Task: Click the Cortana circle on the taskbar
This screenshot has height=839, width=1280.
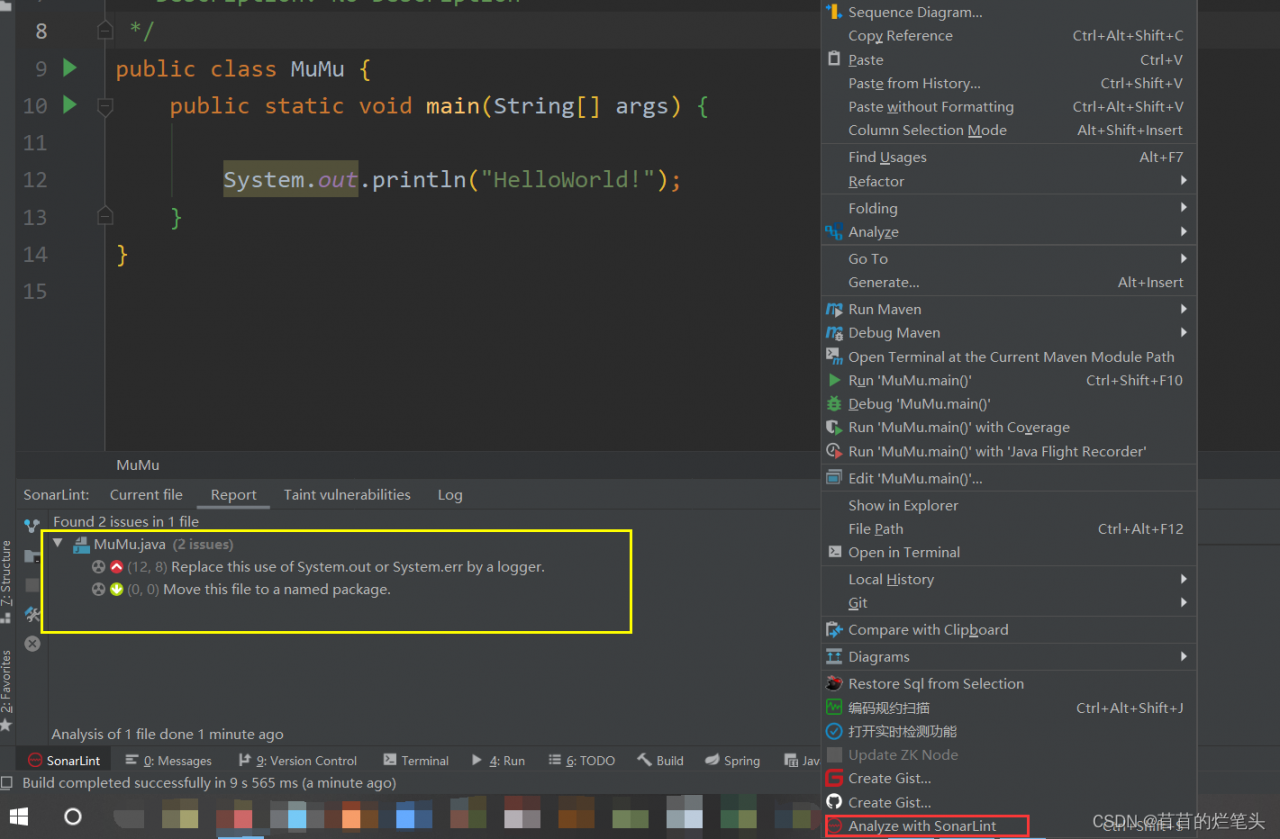Action: [72, 816]
